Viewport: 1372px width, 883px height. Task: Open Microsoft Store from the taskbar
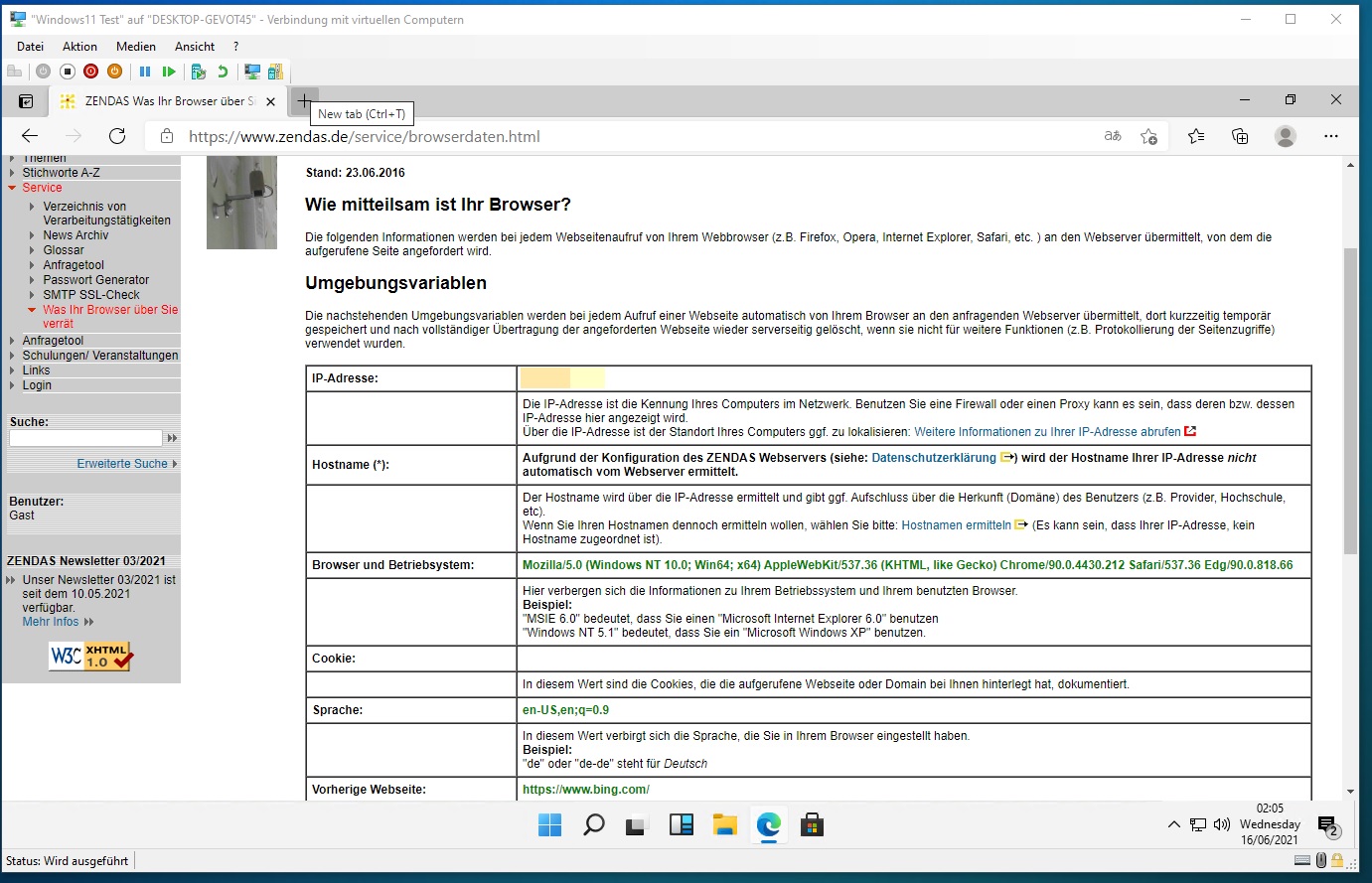click(812, 824)
